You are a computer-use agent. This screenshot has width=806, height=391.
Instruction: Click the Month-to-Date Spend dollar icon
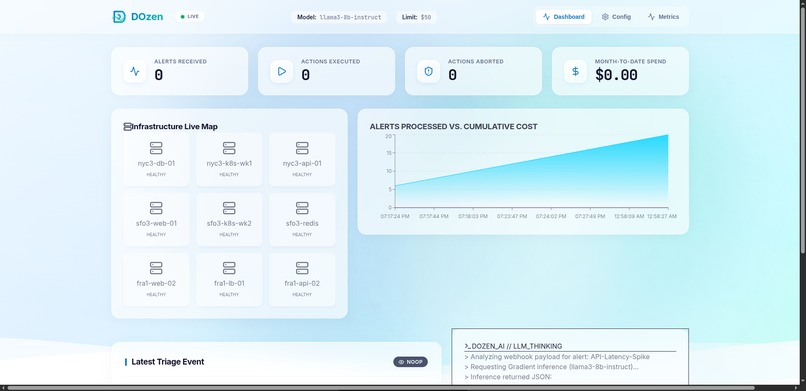575,71
